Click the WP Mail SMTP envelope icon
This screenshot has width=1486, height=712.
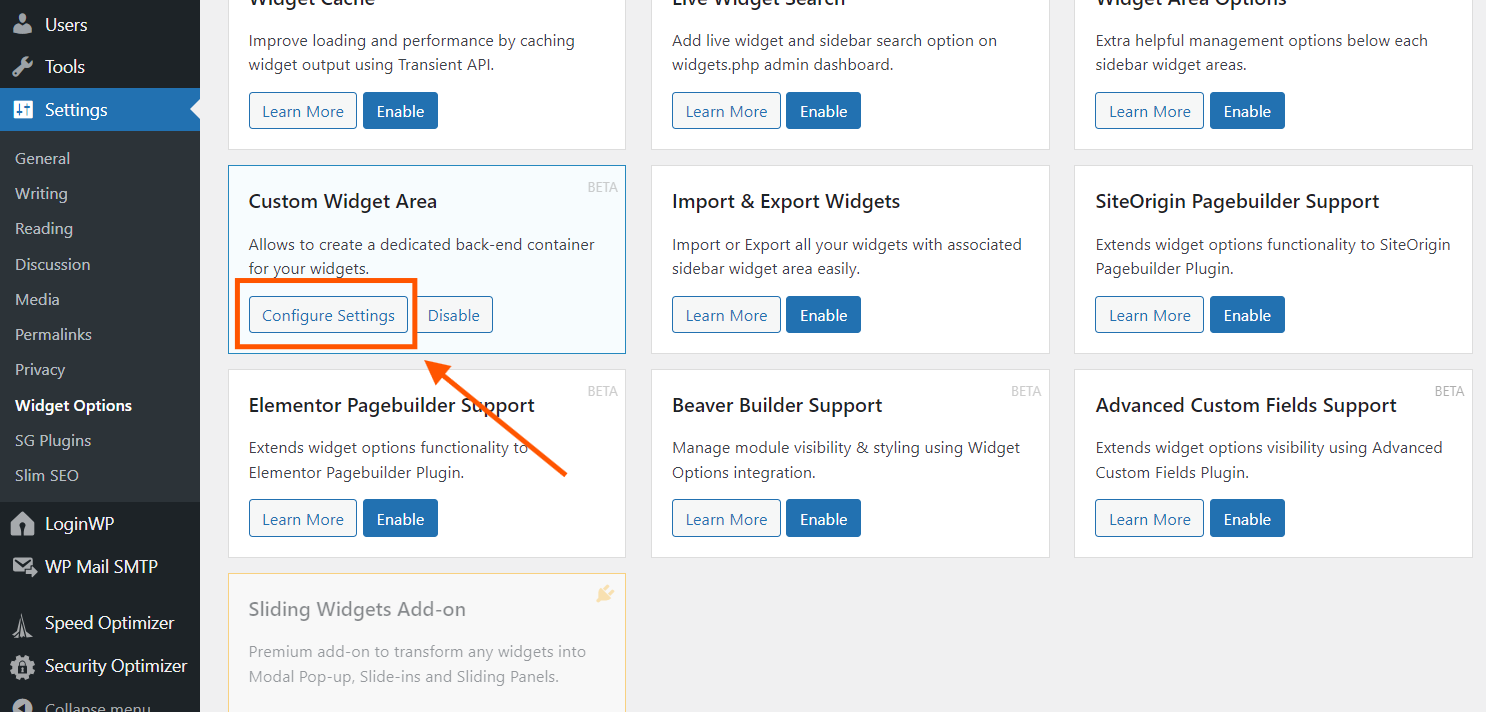pos(23,567)
